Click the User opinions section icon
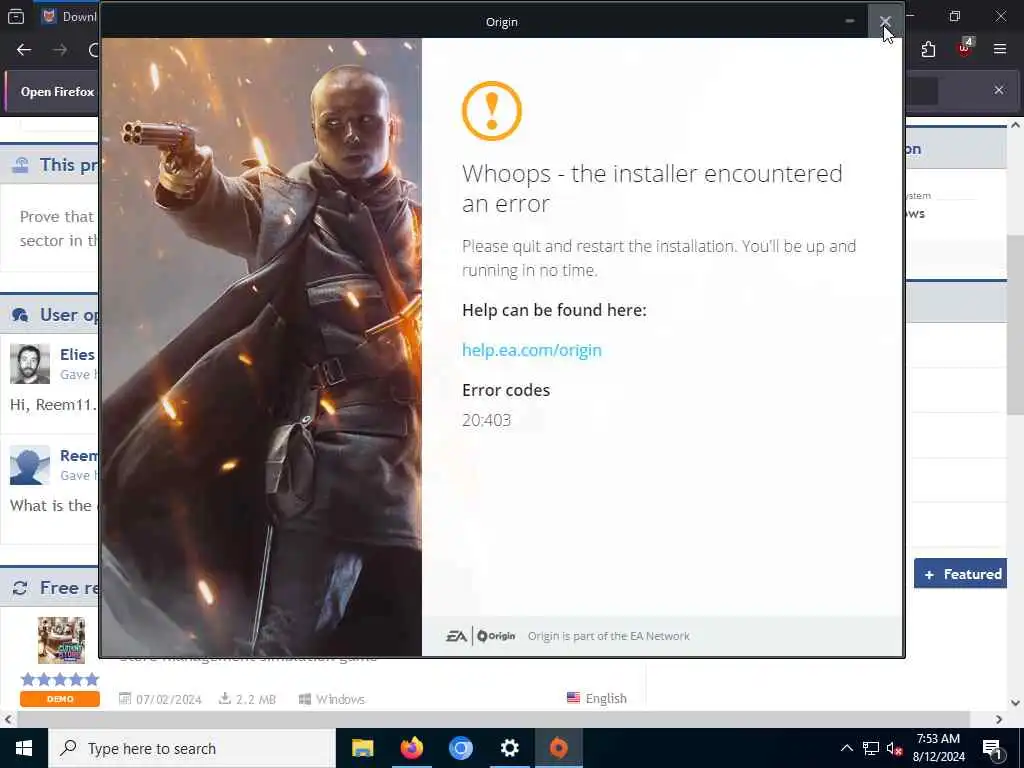Image resolution: width=1024 pixels, height=768 pixels. pyautogui.click(x=20, y=315)
